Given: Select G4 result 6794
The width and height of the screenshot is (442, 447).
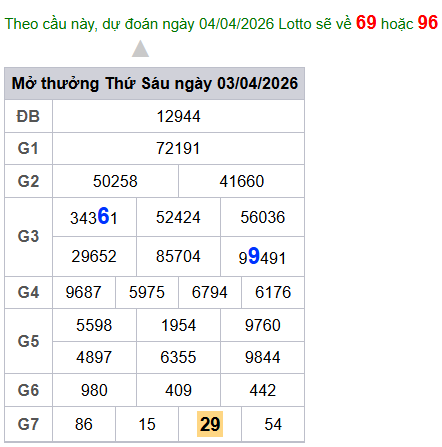Looking at the screenshot, I should 210,292.
